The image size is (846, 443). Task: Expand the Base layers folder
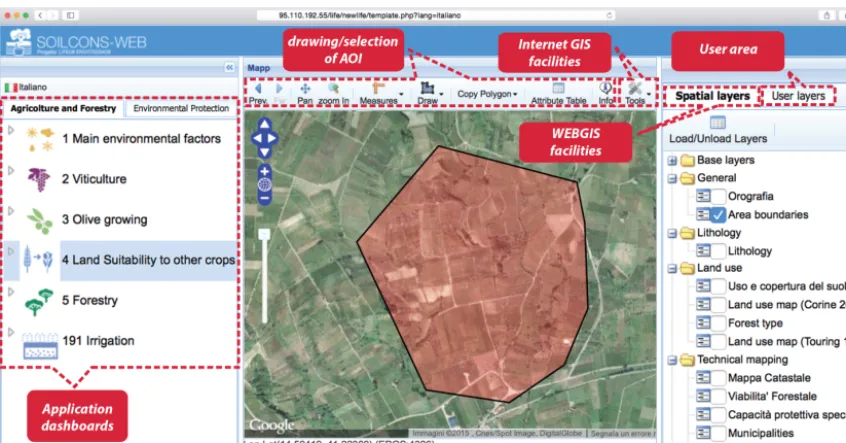click(x=672, y=160)
